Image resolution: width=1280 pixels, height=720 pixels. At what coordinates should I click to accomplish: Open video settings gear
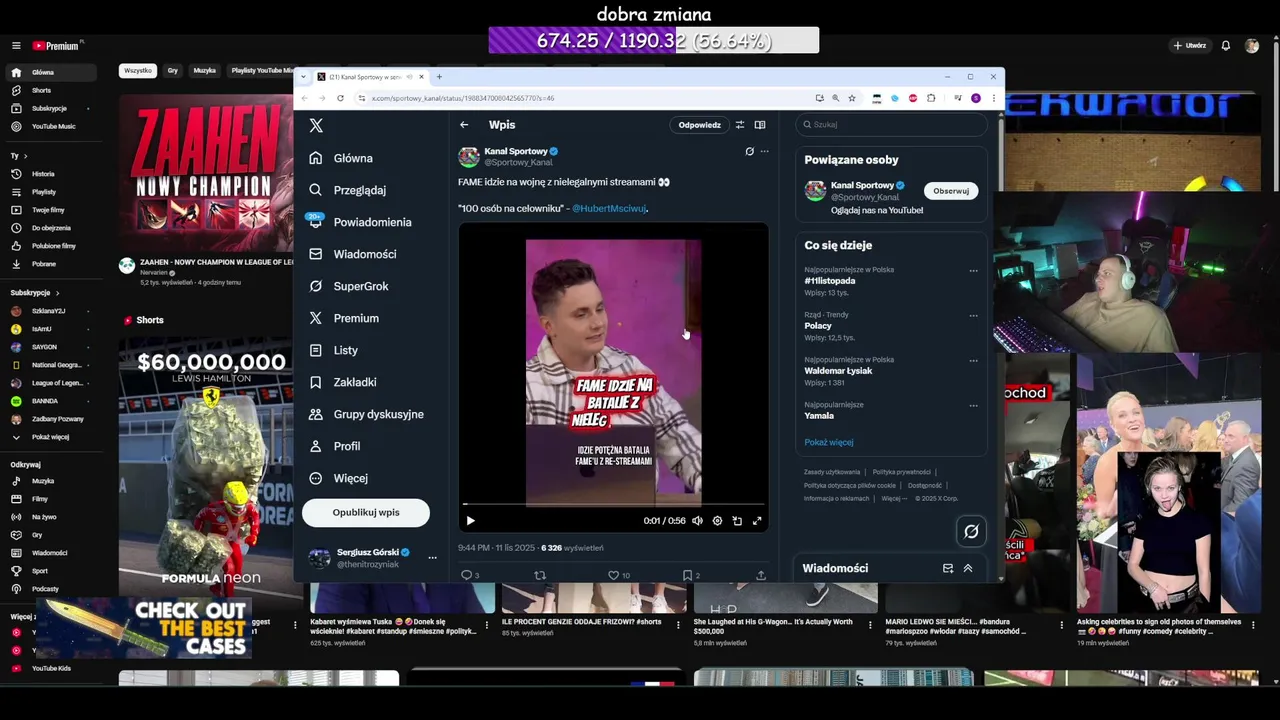(717, 520)
